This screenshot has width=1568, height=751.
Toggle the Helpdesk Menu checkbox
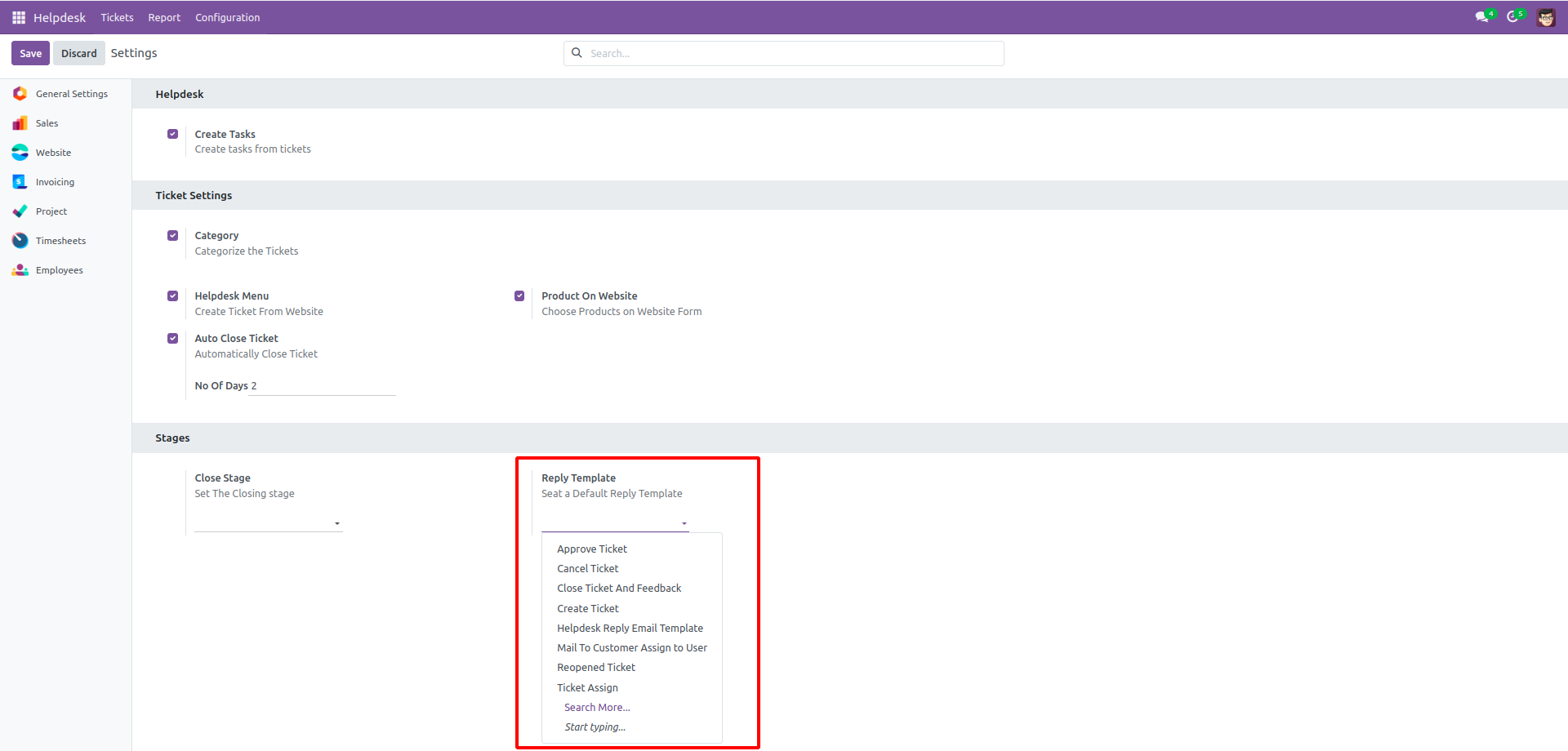(x=172, y=296)
